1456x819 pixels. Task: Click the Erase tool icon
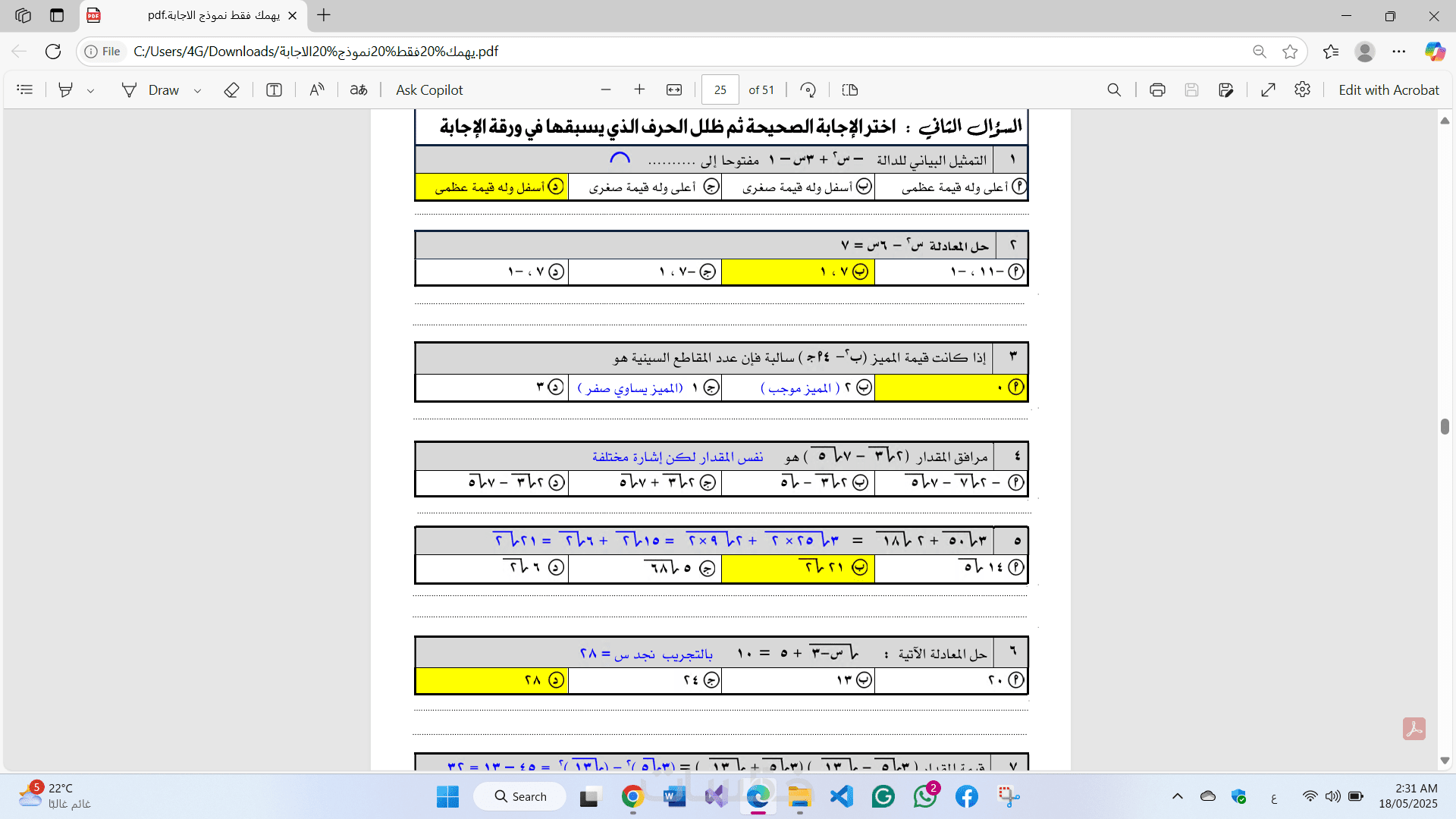pos(232,90)
